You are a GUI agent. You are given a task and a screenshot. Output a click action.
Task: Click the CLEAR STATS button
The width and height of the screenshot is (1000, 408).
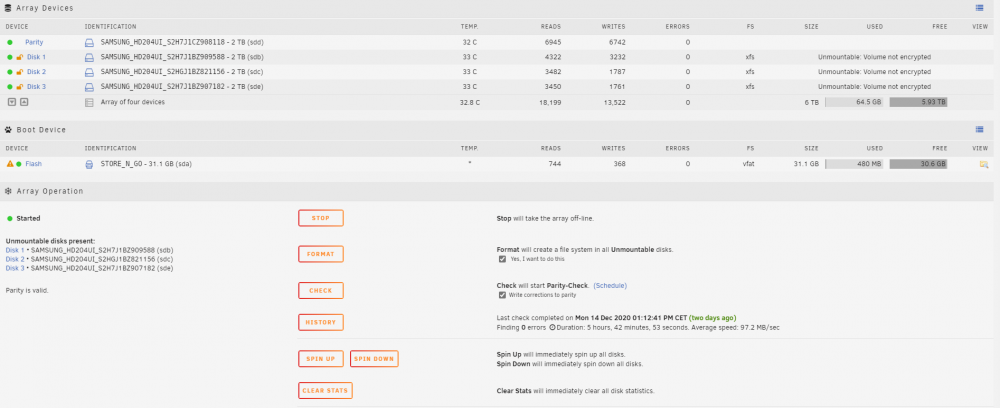(x=325, y=390)
